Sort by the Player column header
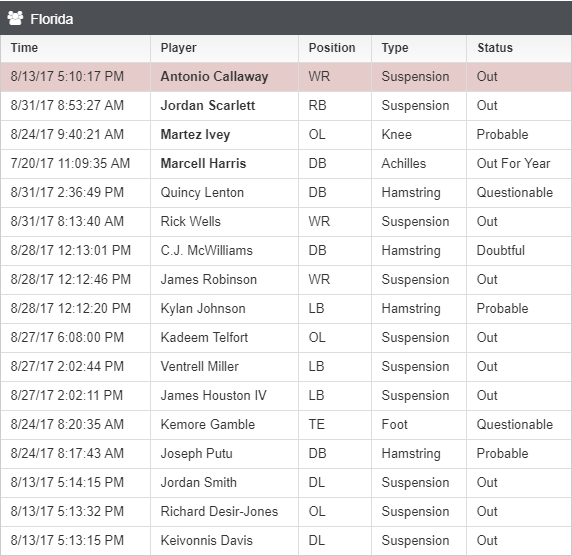This screenshot has width=572, height=556. coord(178,48)
